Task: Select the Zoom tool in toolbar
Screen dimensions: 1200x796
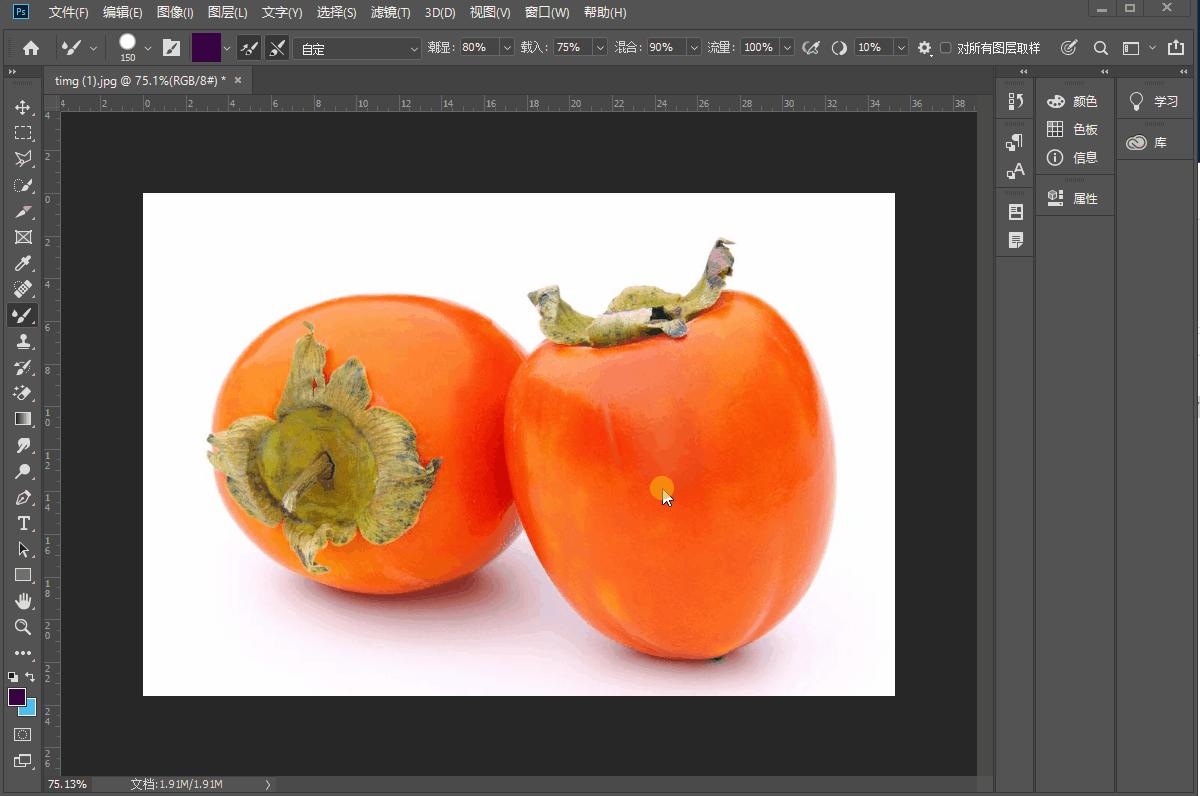Action: [x=23, y=627]
